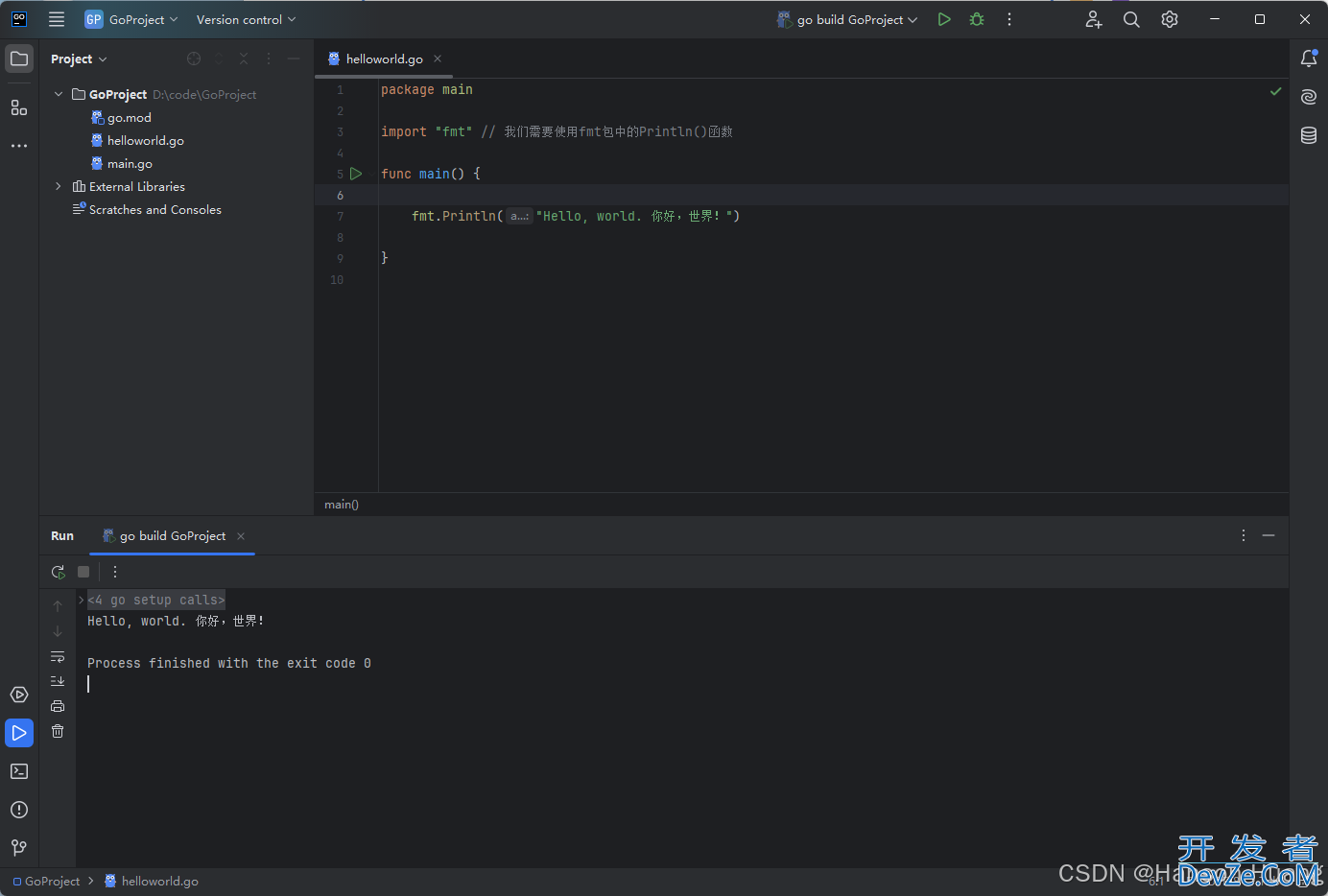Open Run toolbar more options
This screenshot has height=896, width=1328.
point(115,572)
